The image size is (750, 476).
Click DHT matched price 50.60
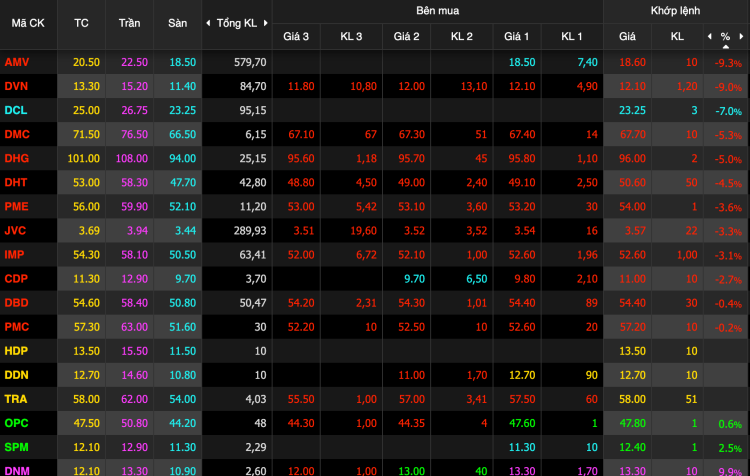632,182
